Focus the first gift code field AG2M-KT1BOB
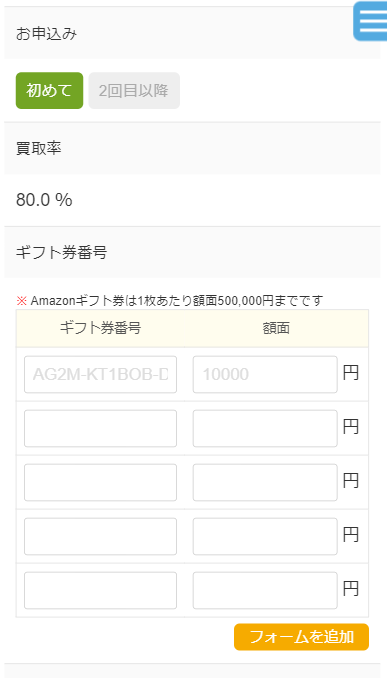 coord(100,374)
